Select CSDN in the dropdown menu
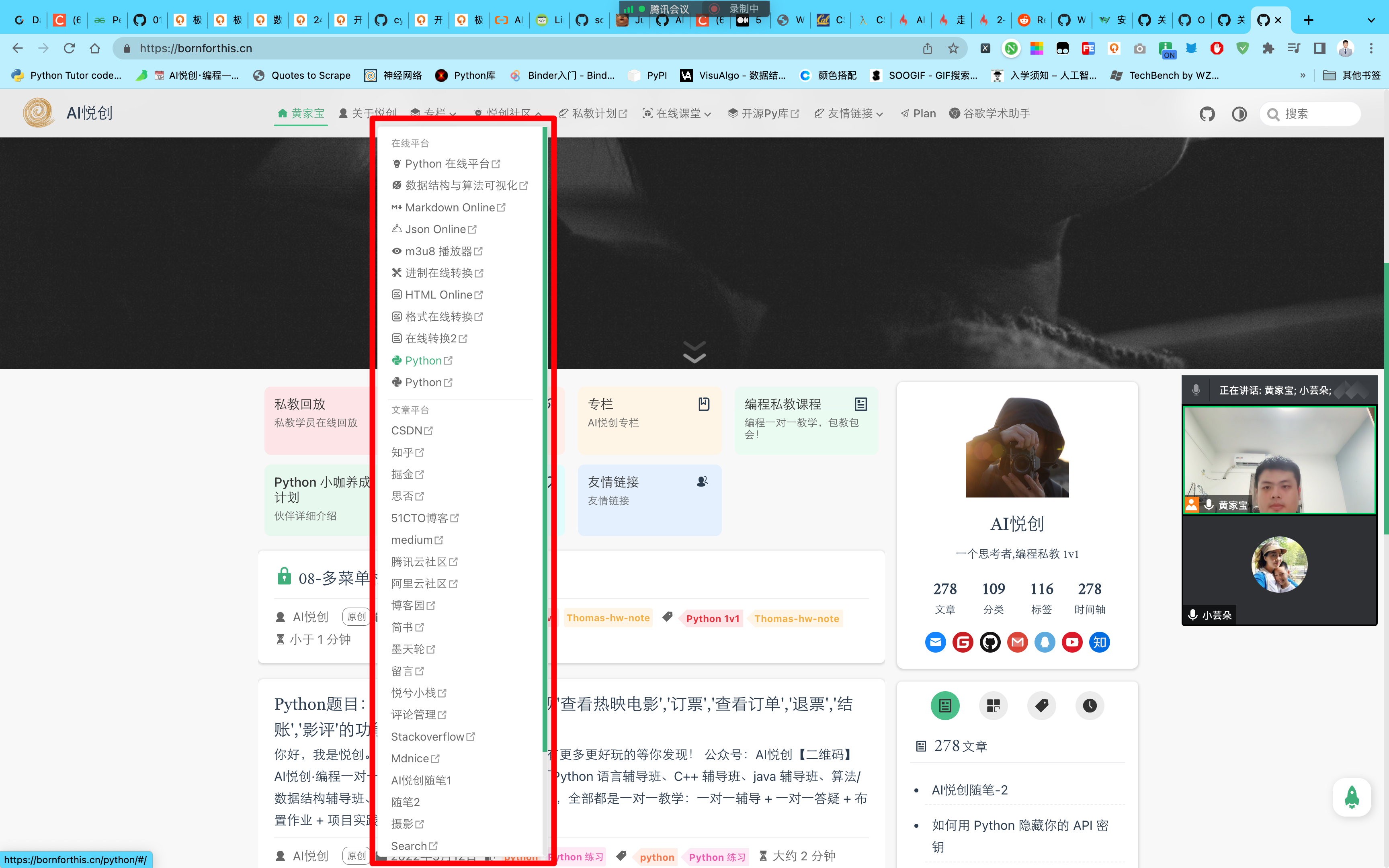 pyautogui.click(x=412, y=430)
